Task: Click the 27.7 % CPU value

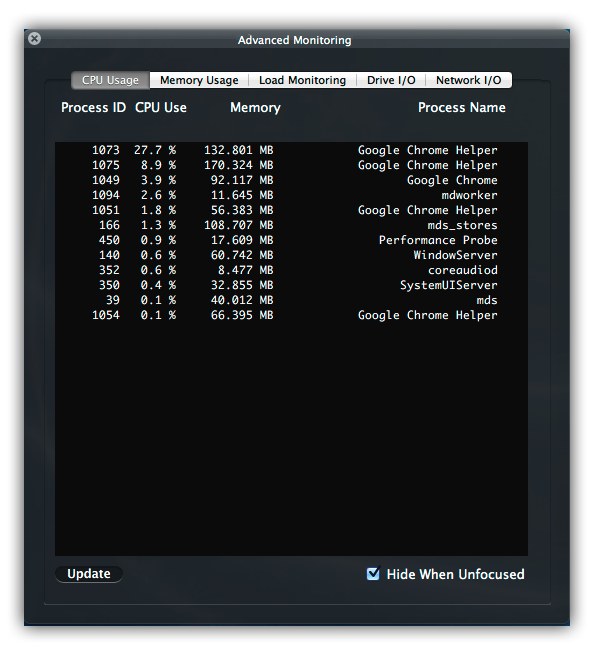Action: 155,150
